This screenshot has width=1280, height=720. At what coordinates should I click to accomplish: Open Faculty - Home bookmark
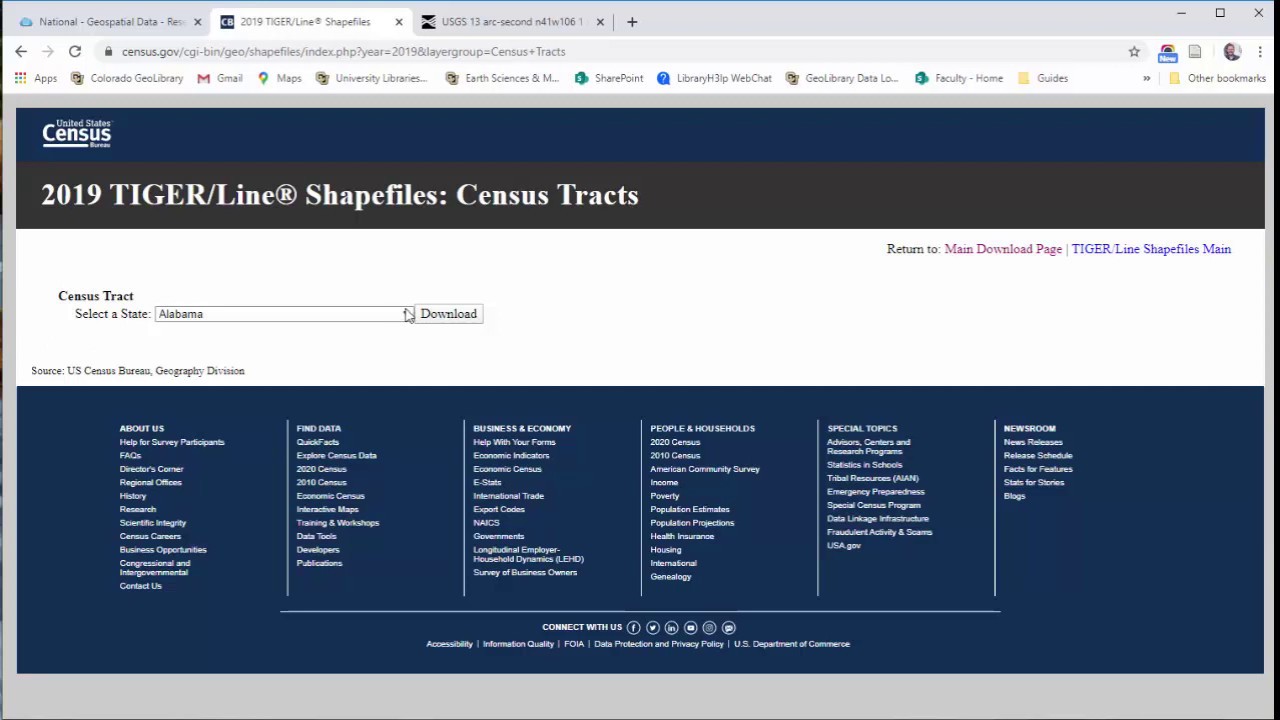(x=959, y=78)
